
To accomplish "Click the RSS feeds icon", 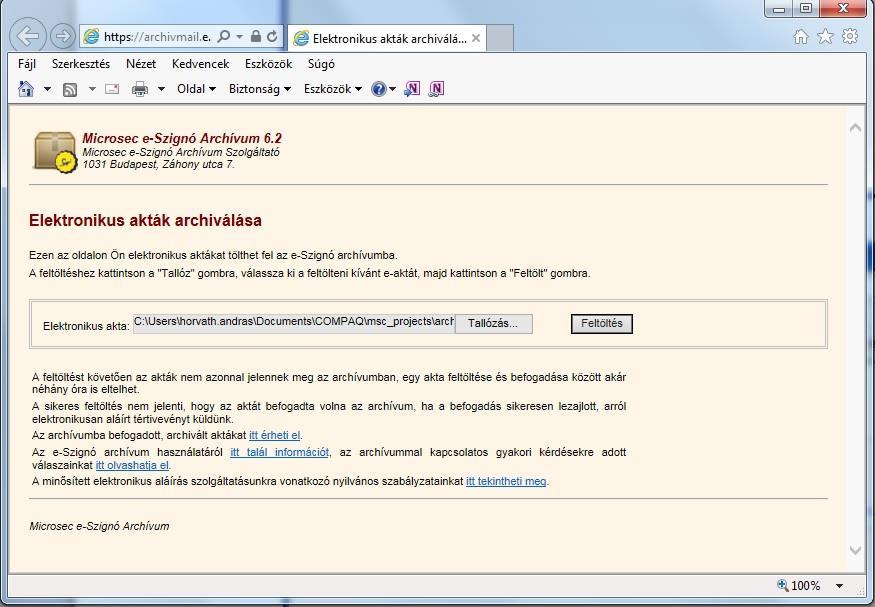I will click(70, 89).
